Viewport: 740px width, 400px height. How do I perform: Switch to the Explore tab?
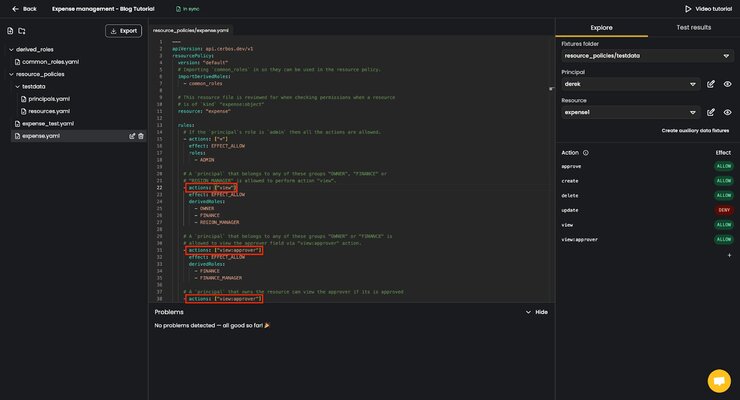coord(601,28)
